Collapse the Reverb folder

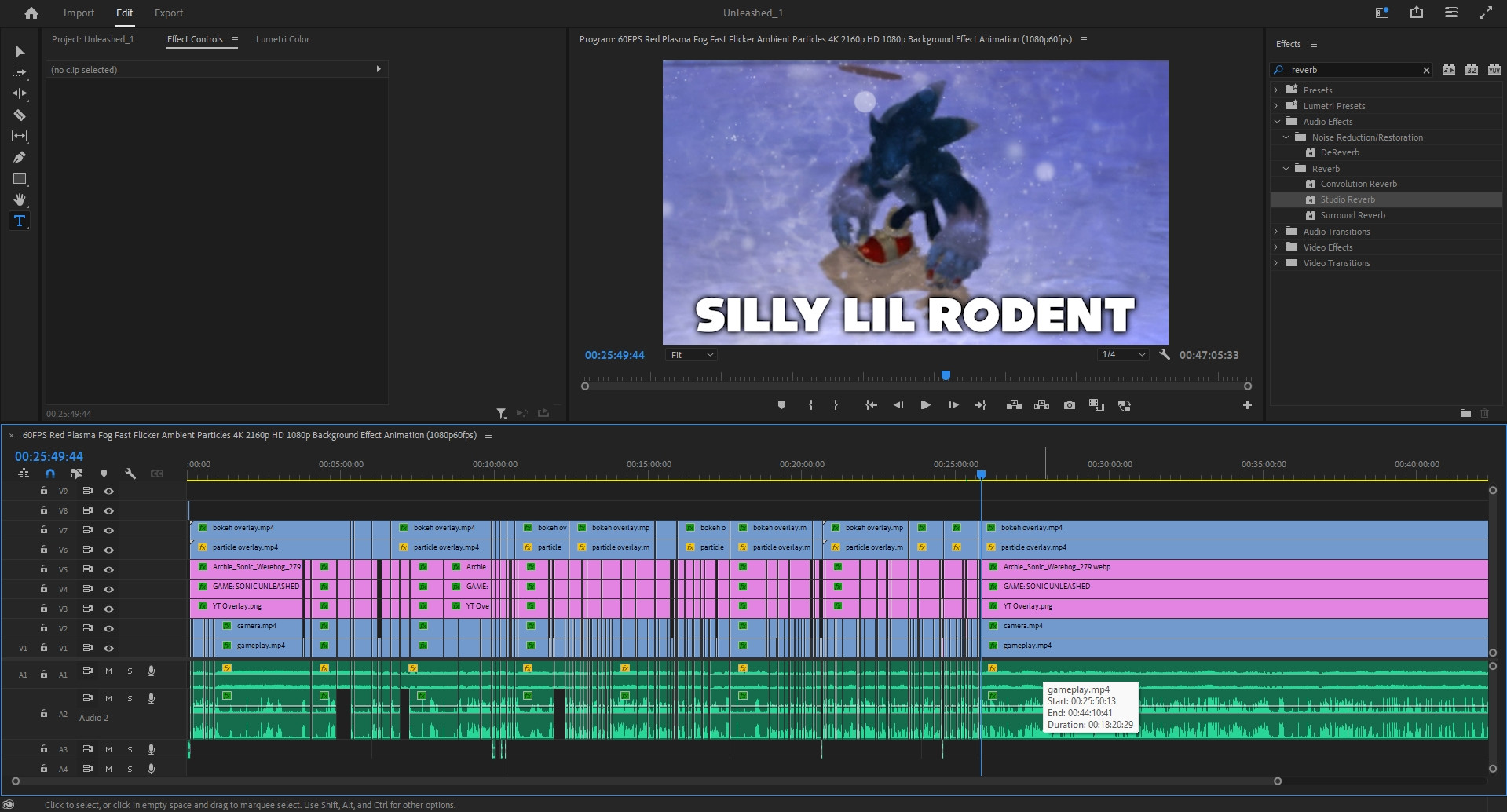pos(1286,169)
